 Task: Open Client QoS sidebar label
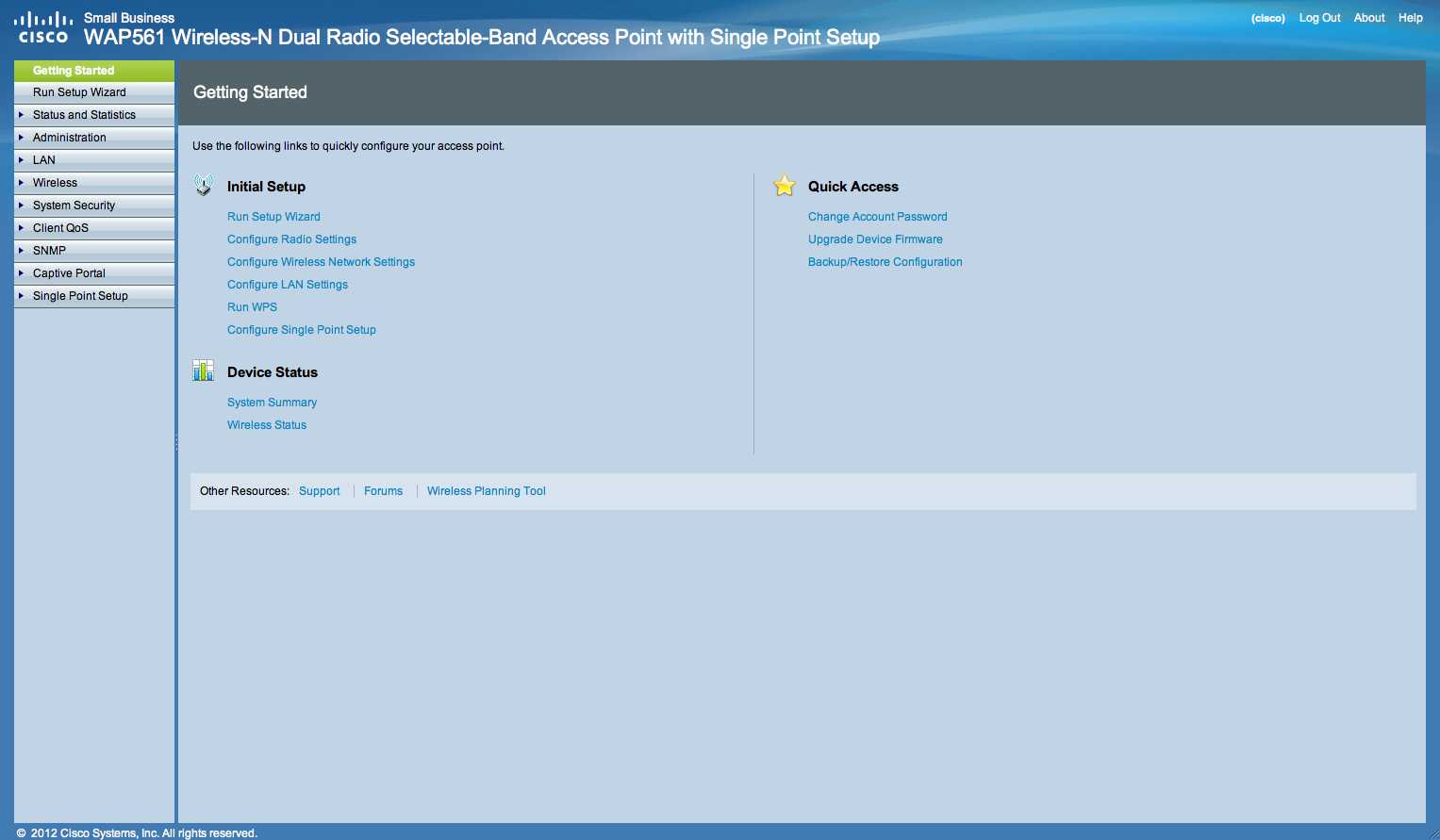click(60, 228)
